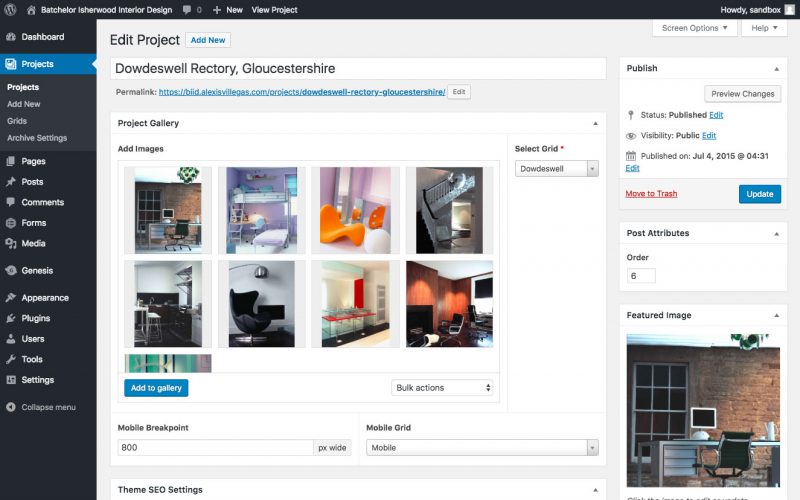Click the Posts pushpin icon

pyautogui.click(x=11, y=182)
